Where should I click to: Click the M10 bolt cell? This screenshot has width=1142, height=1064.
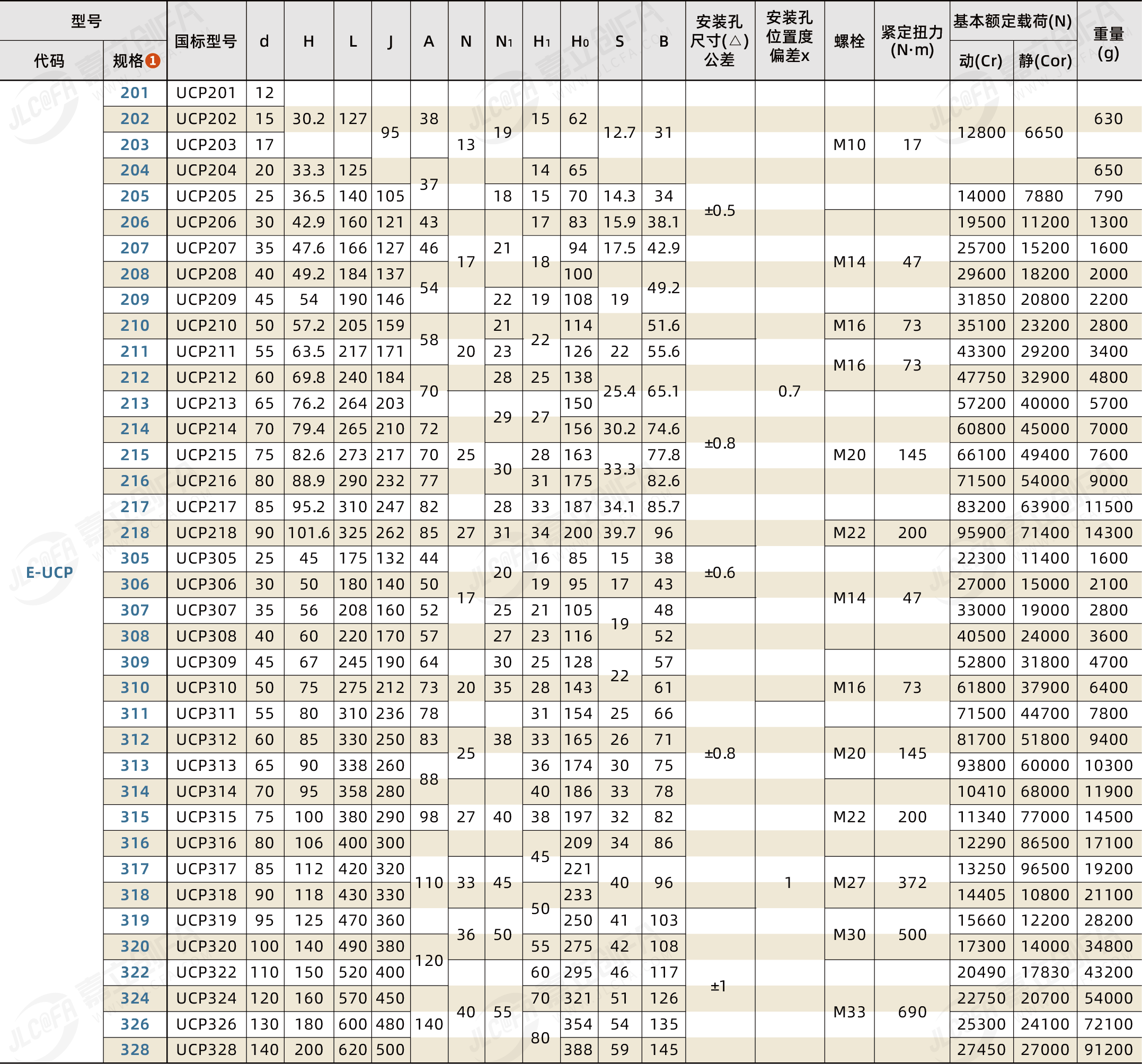click(x=849, y=144)
